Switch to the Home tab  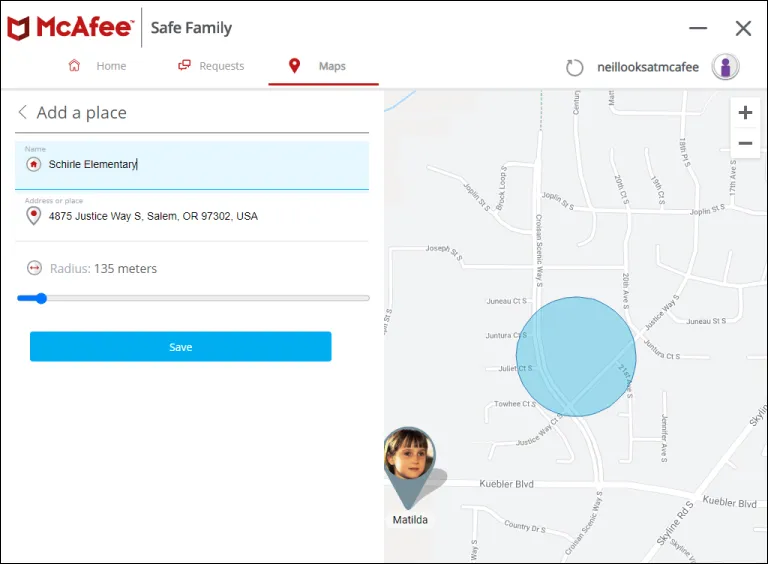point(98,66)
